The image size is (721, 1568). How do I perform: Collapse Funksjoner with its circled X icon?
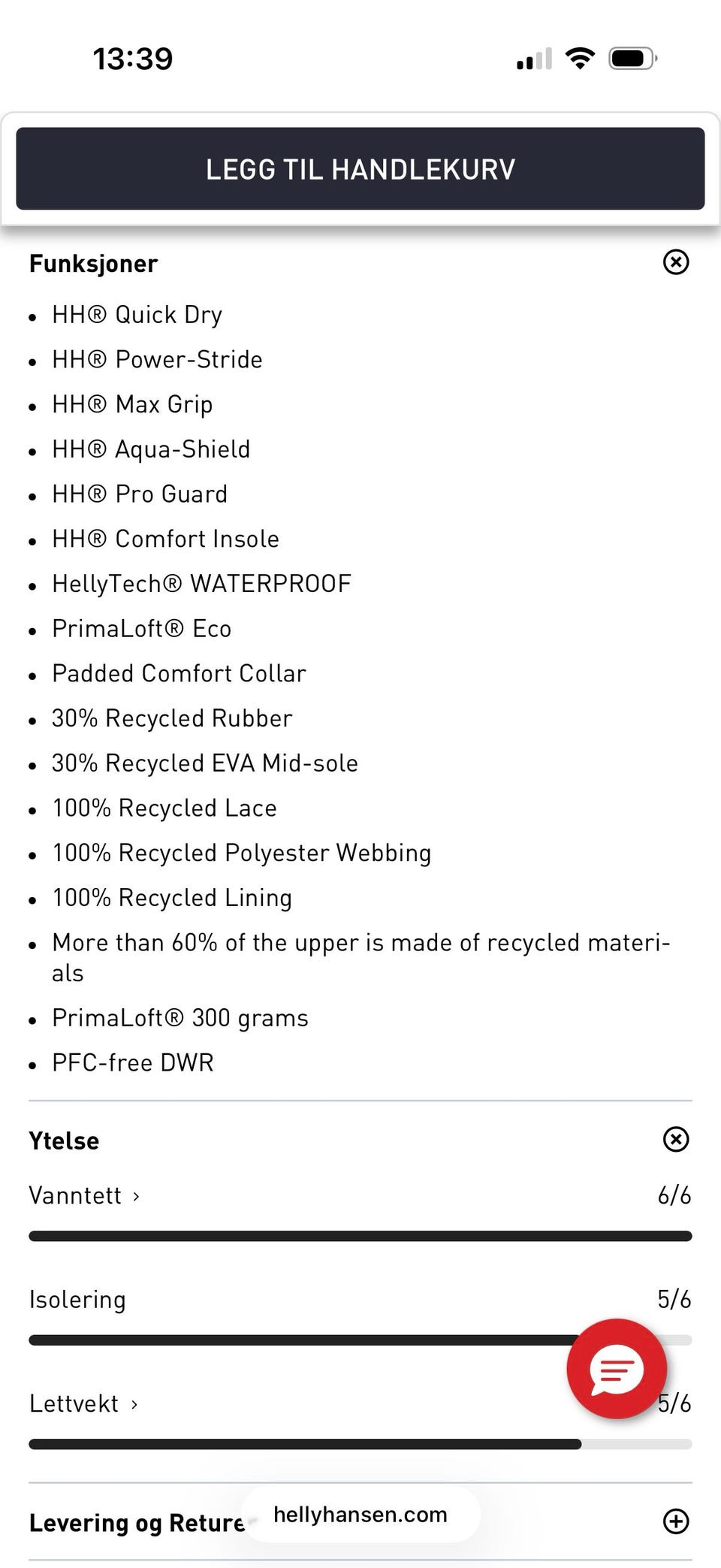click(x=676, y=262)
